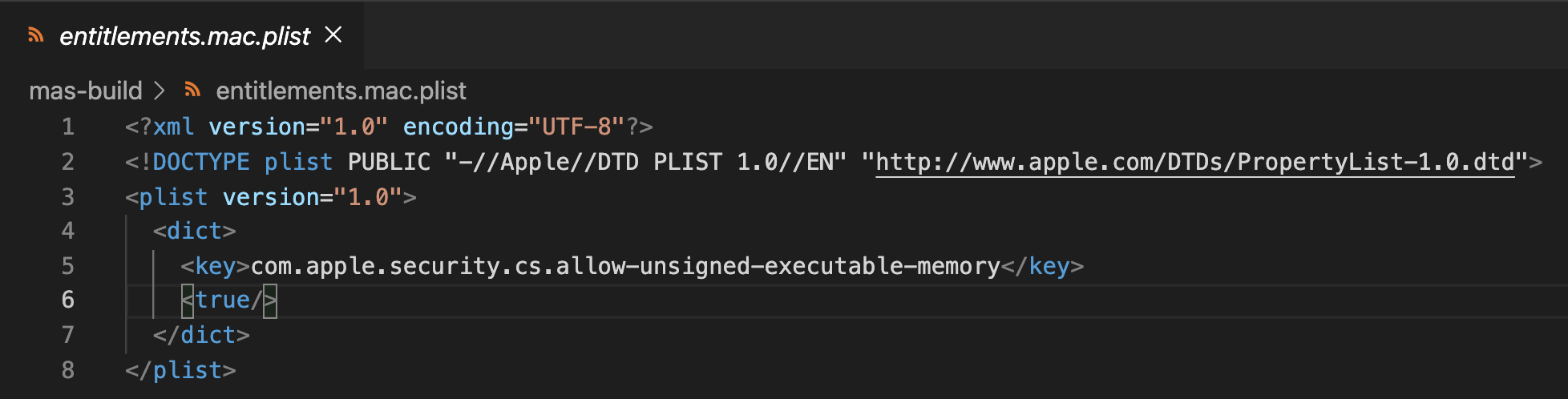
Task: Open entitlements.mac.plist breadcrumb item
Action: click(x=341, y=91)
